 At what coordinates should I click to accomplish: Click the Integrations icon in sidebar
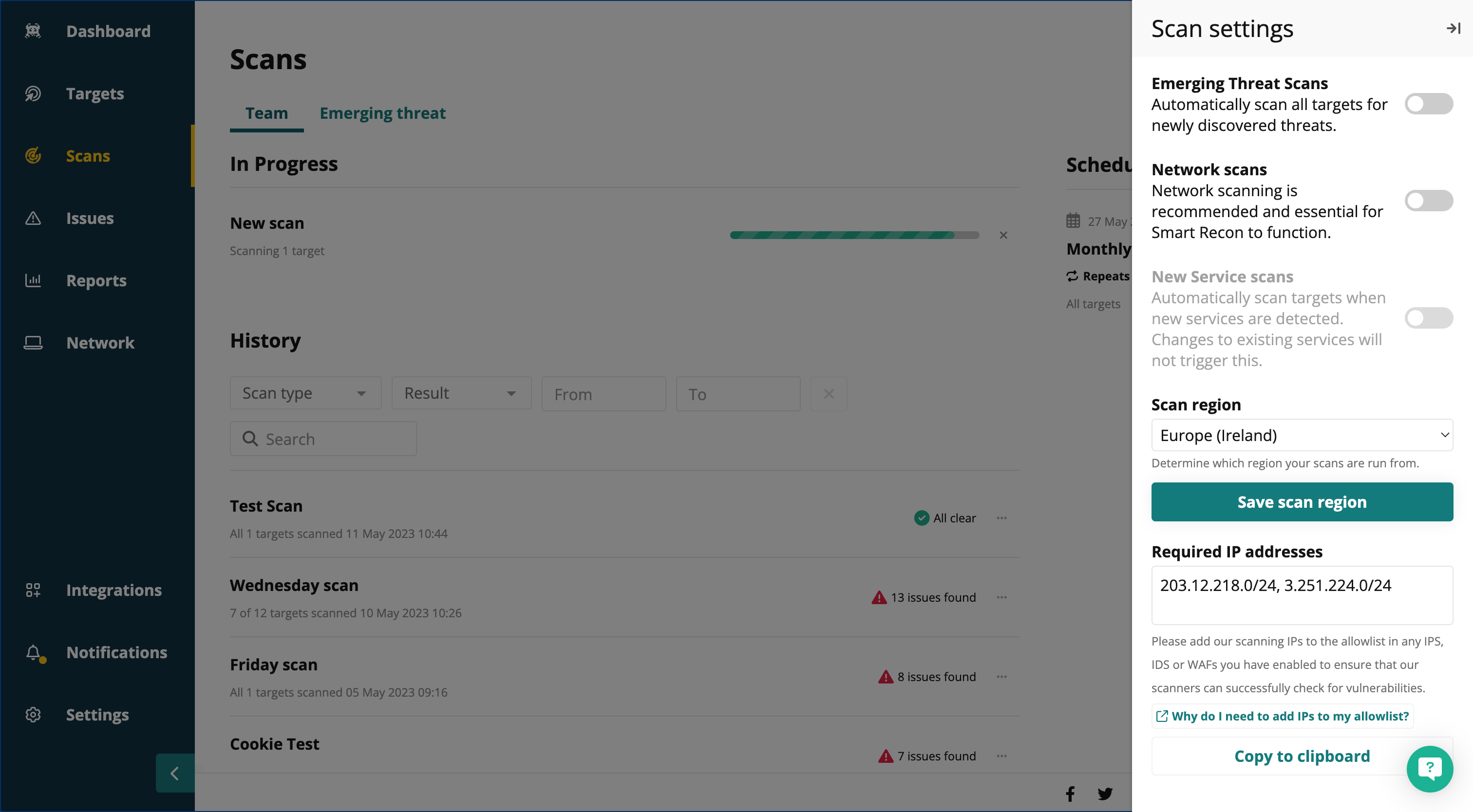click(35, 590)
